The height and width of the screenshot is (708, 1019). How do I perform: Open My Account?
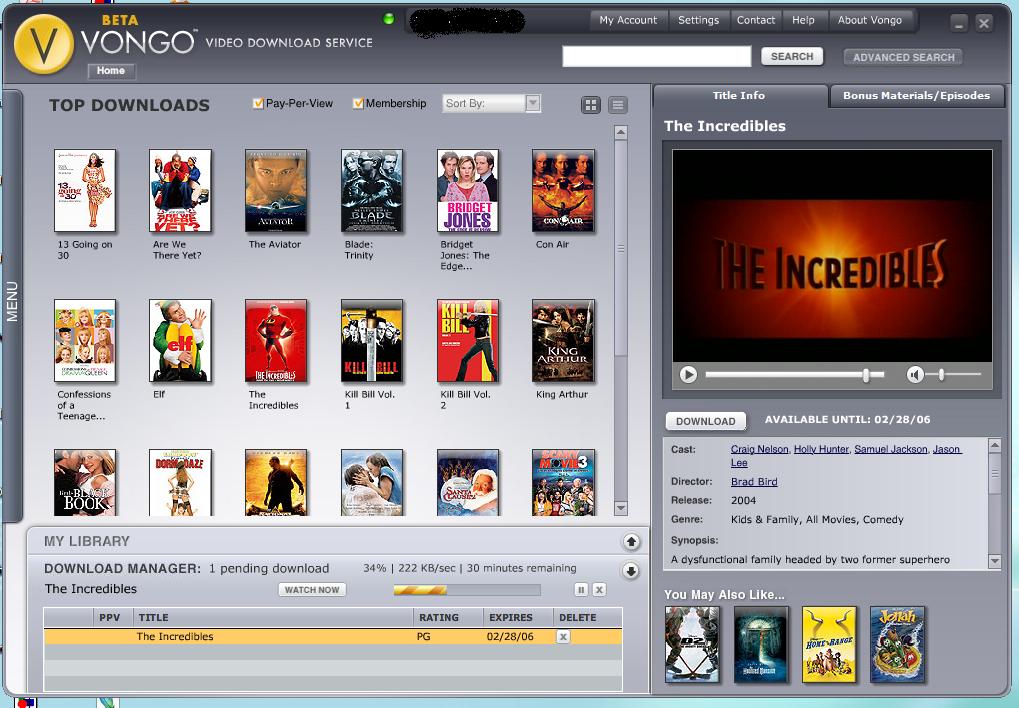(x=628, y=20)
